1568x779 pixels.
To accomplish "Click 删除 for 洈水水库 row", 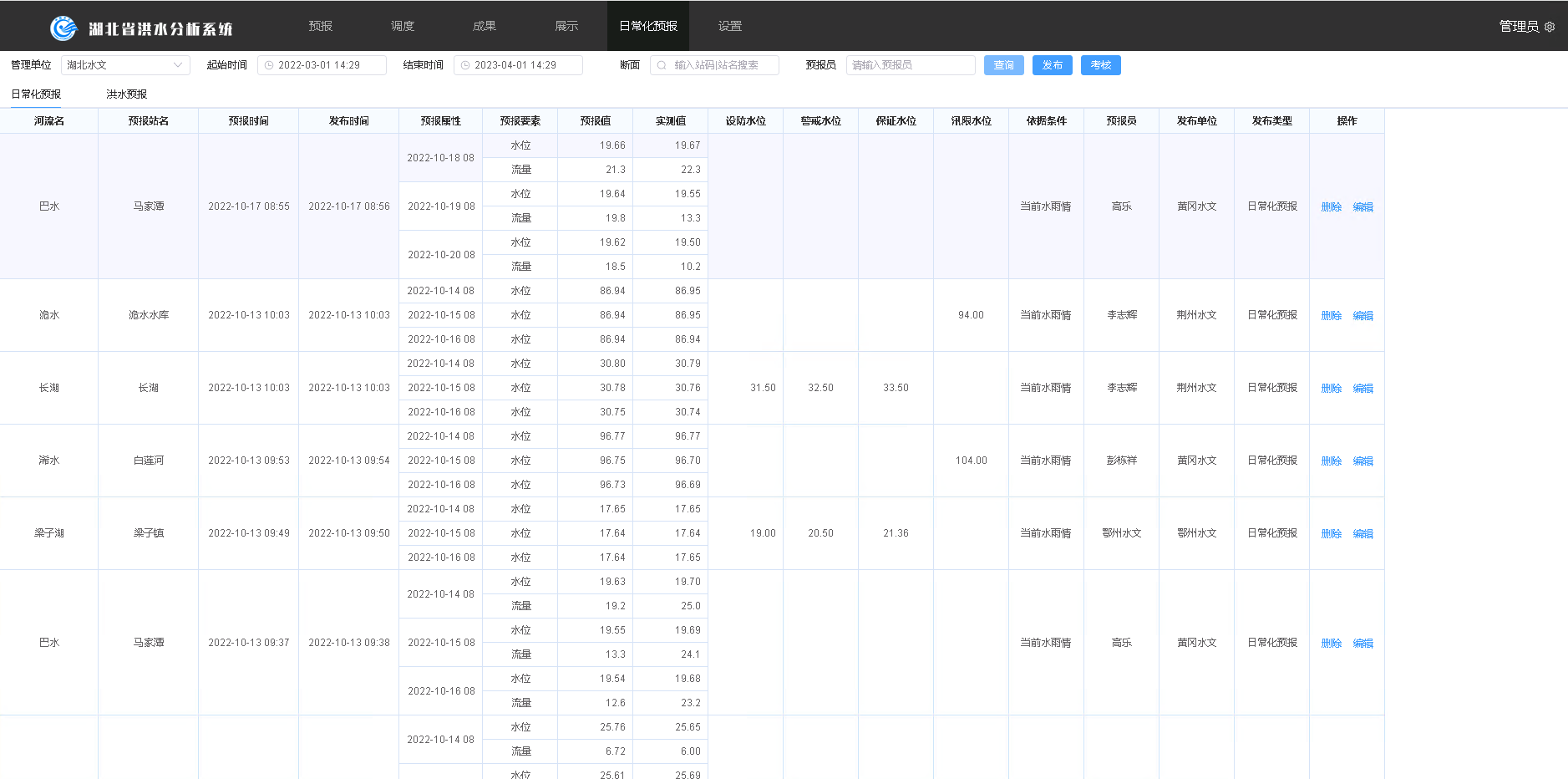I will [1332, 316].
